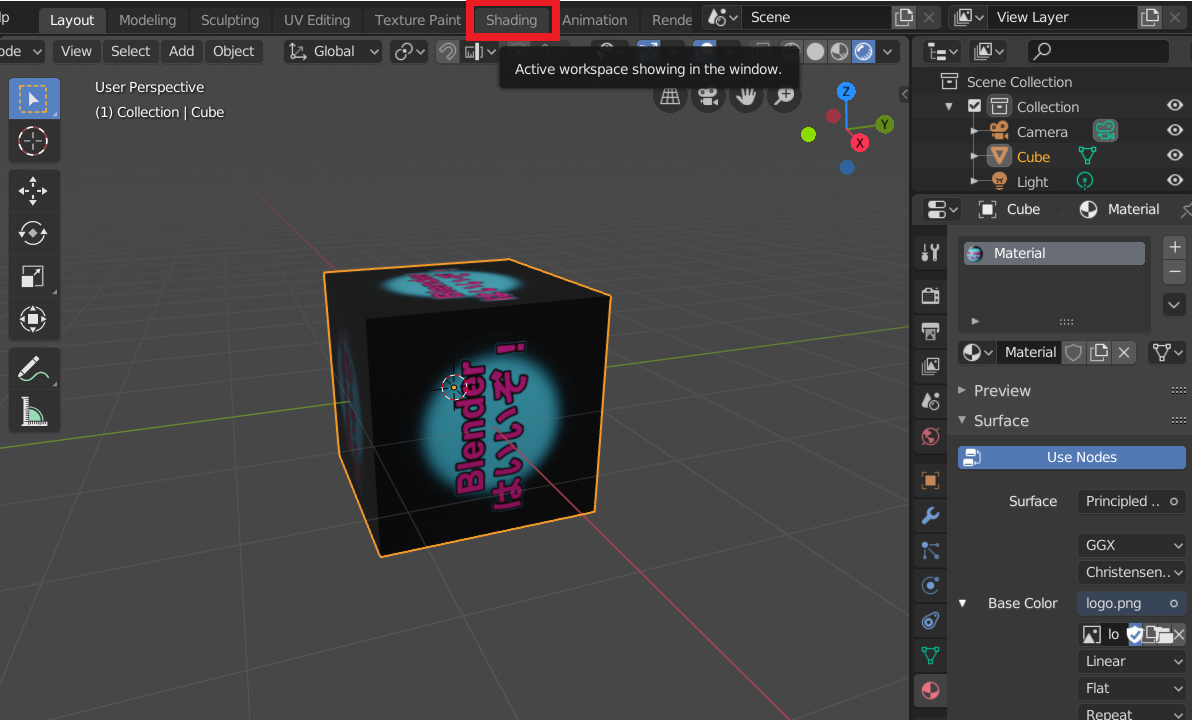Open the Linear interpolation dropdown
This screenshot has height=720, width=1192.
[1132, 661]
